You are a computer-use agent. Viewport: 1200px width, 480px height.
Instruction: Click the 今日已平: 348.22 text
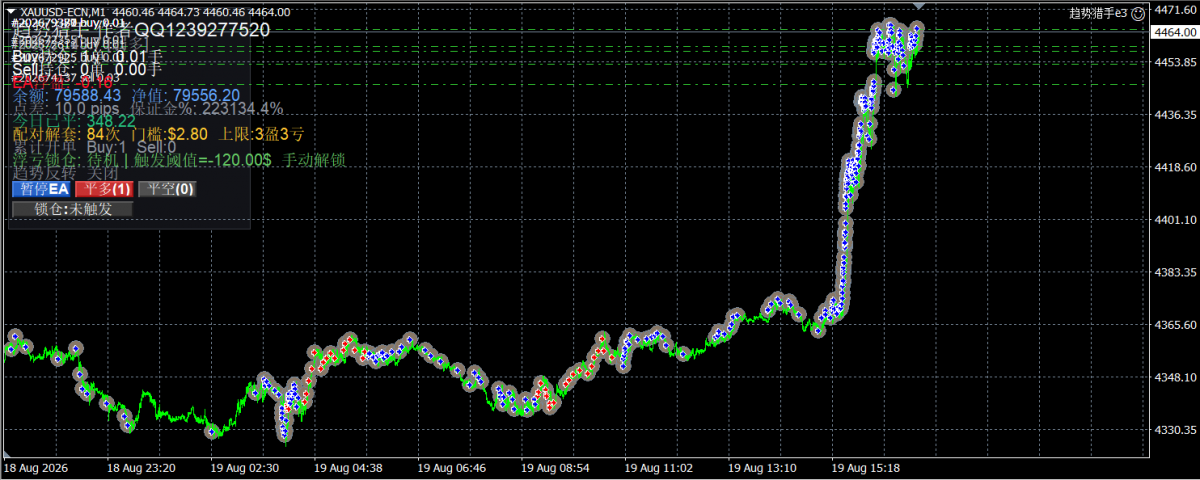click(x=74, y=121)
